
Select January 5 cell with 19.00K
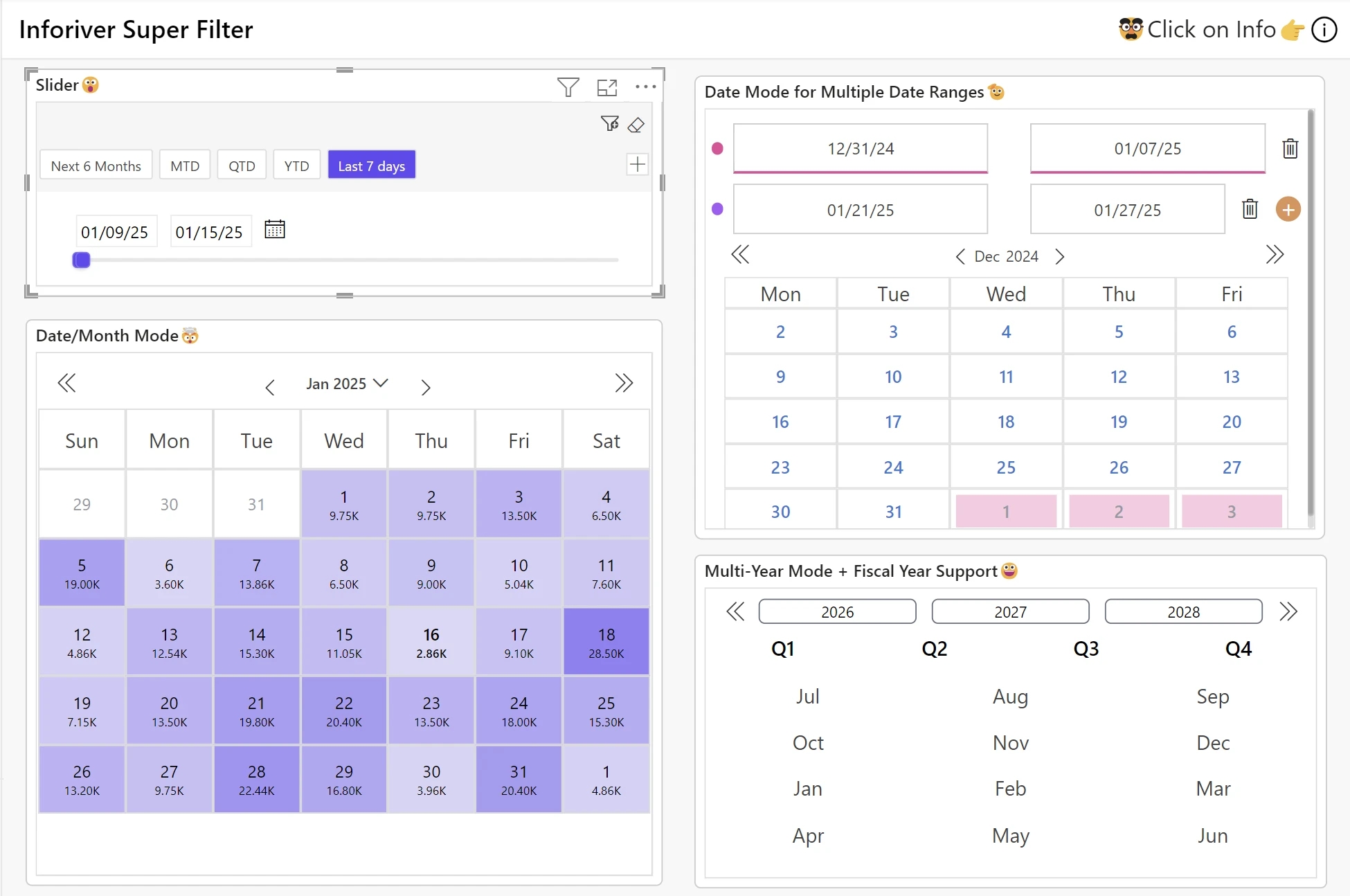tap(82, 573)
